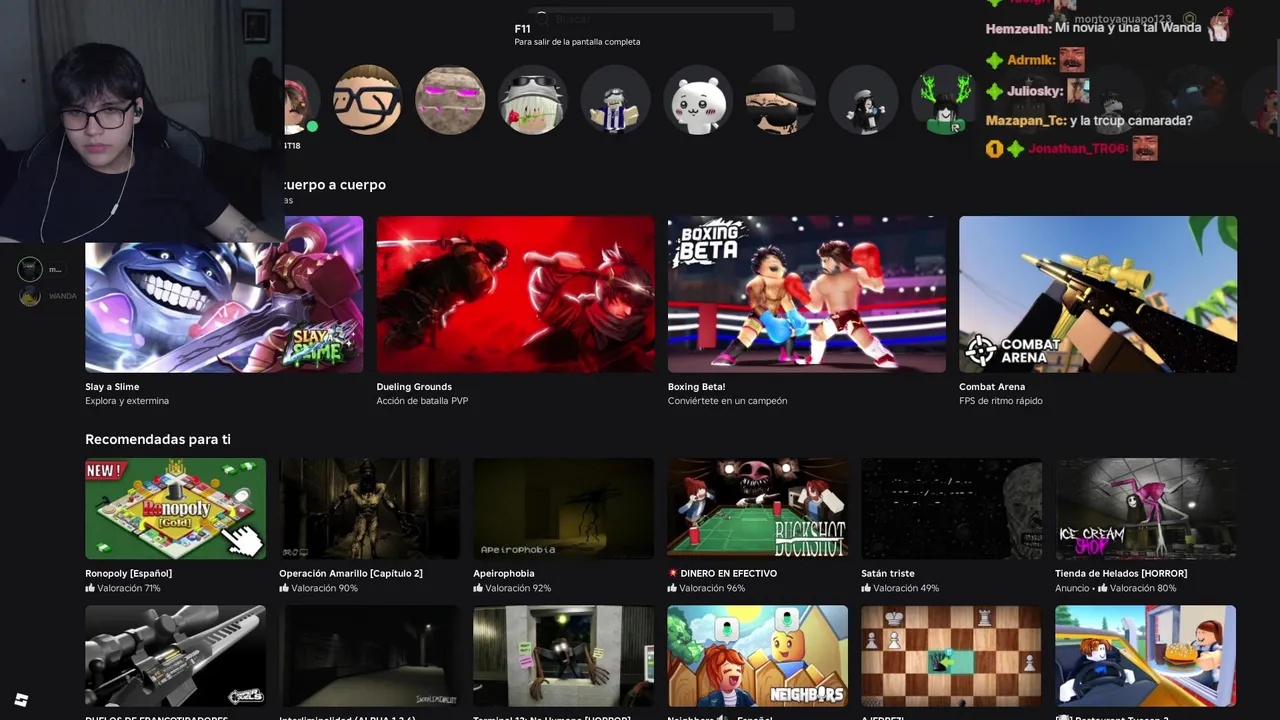Open the profile avatar with notification badge
Viewport: 1280px width, 720px height.
(x=1219, y=25)
